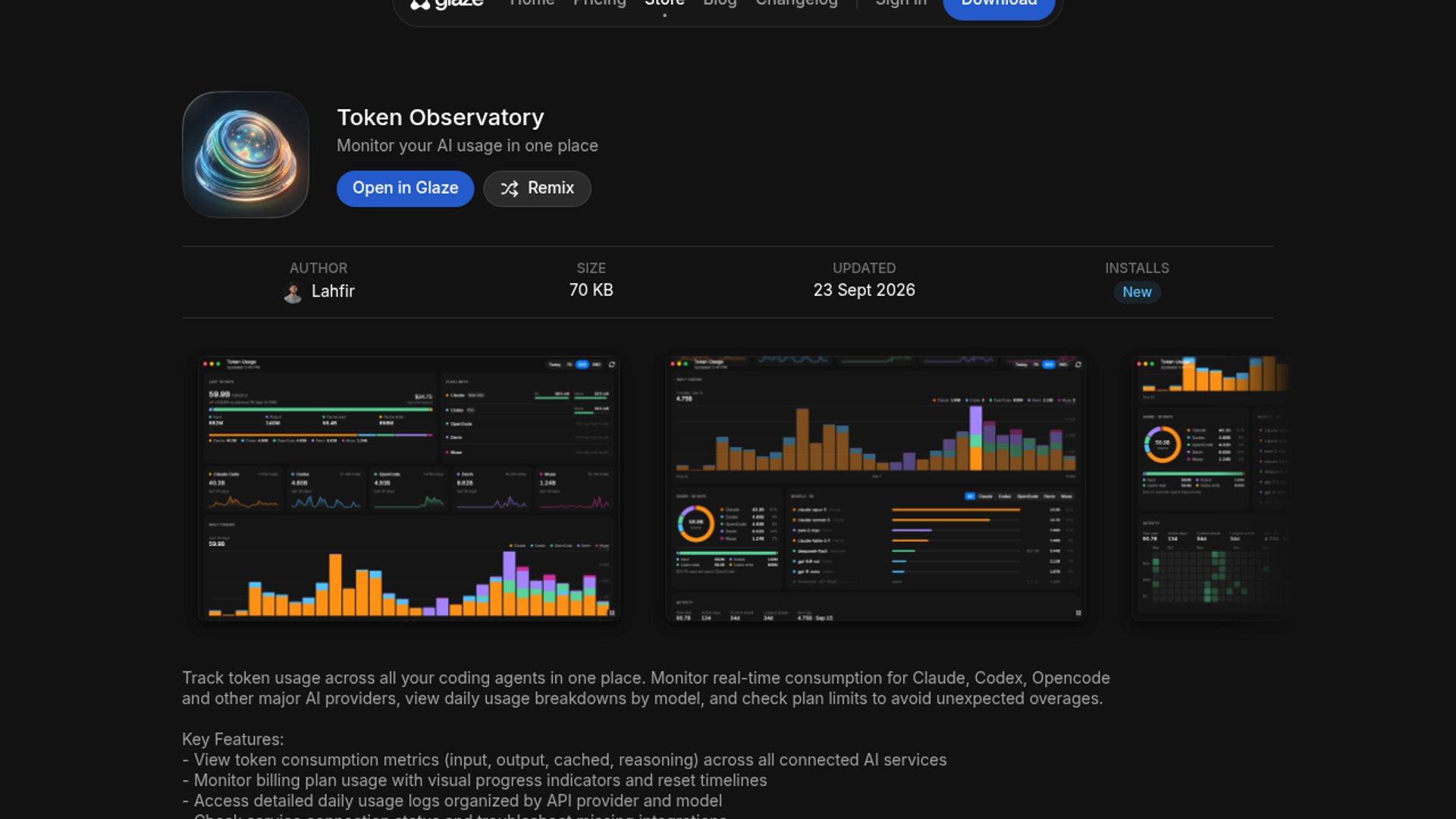Image resolution: width=1456 pixels, height=819 pixels.
Task: Click the Glaze logo in navbar
Action: [447, 4]
